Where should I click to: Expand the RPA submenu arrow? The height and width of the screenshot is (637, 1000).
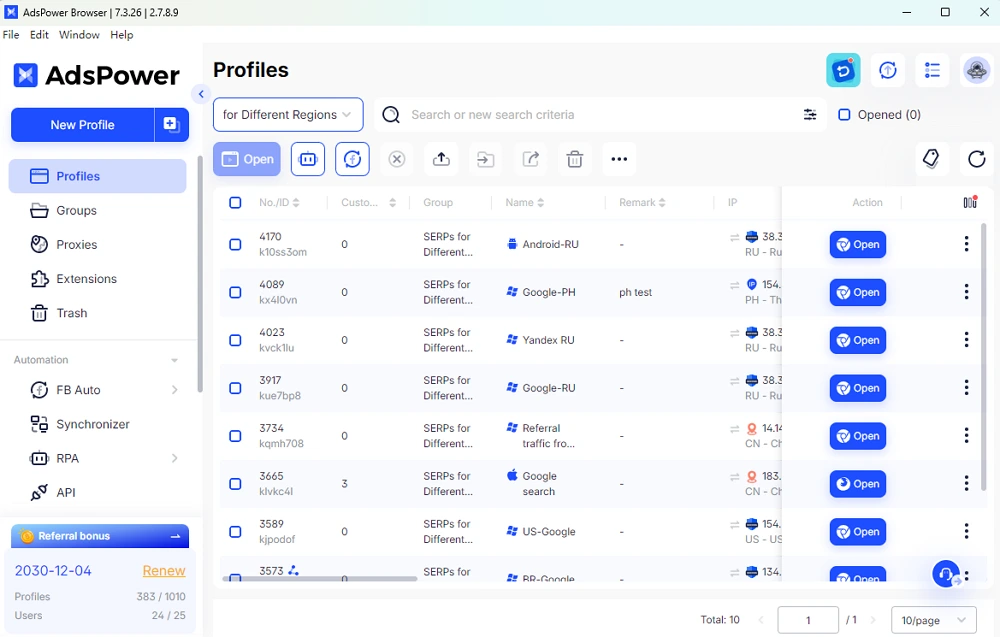(x=174, y=458)
